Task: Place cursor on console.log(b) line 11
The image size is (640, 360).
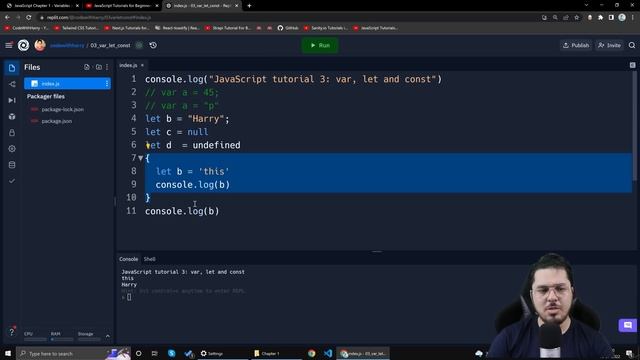Action: [182, 211]
